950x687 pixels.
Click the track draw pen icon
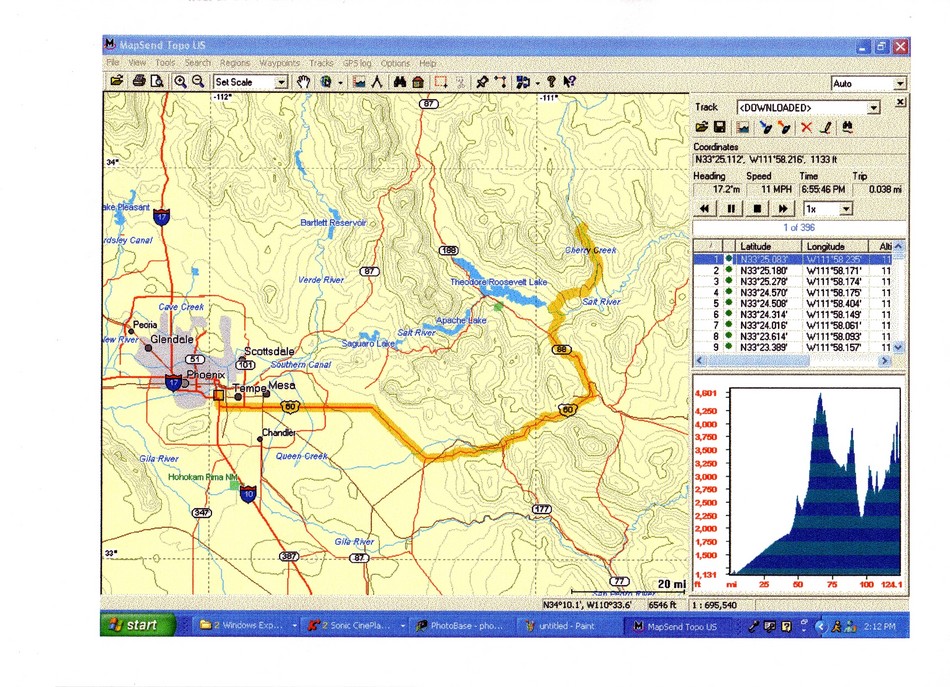point(825,127)
